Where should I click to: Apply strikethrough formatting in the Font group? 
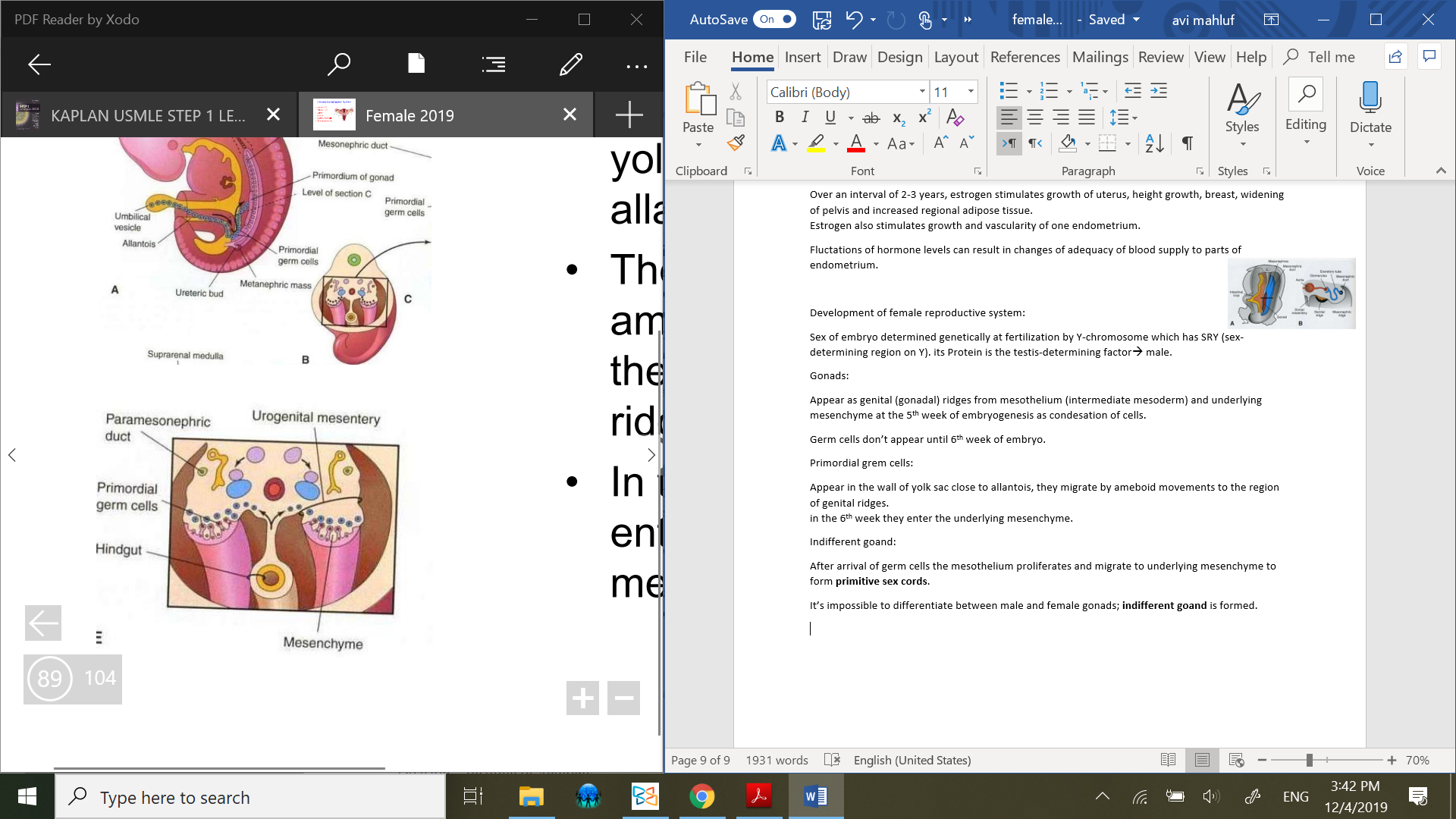(871, 118)
